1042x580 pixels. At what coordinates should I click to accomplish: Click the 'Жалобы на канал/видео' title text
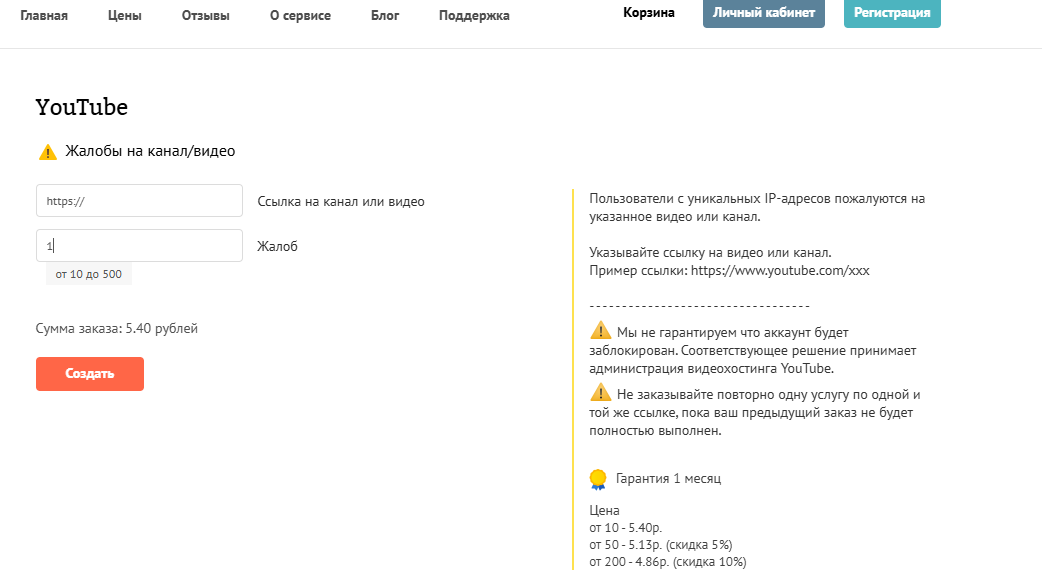click(150, 151)
